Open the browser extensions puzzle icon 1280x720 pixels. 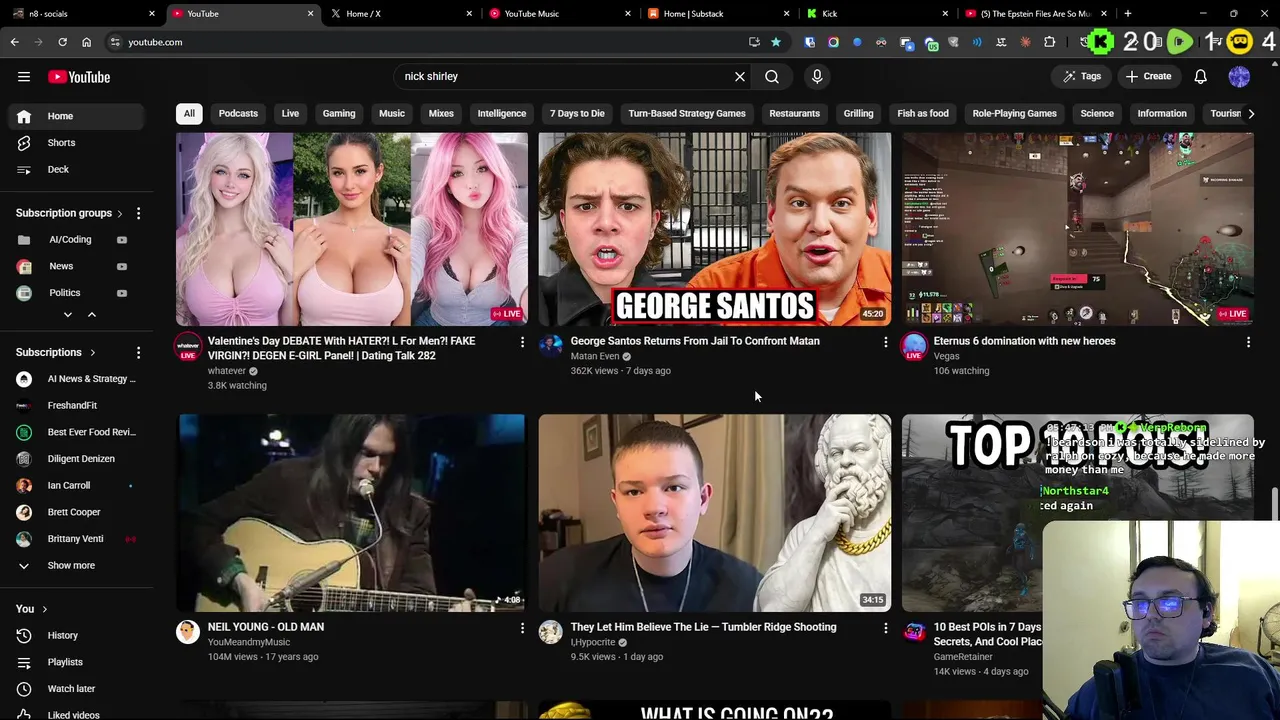1049,42
